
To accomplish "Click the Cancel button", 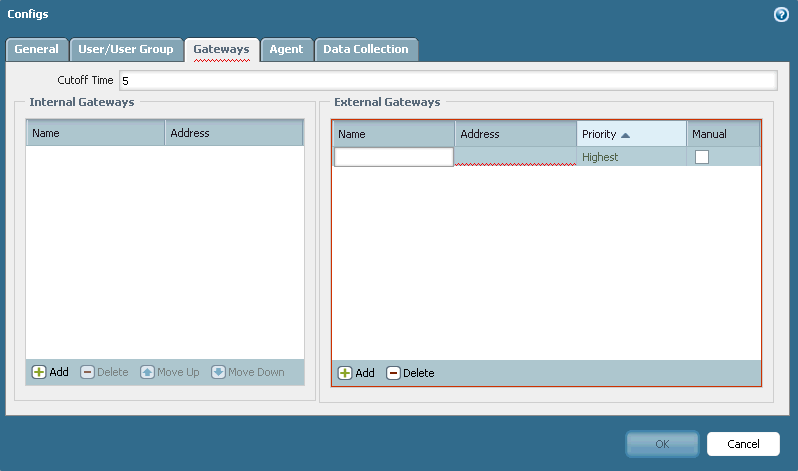I will click(743, 443).
